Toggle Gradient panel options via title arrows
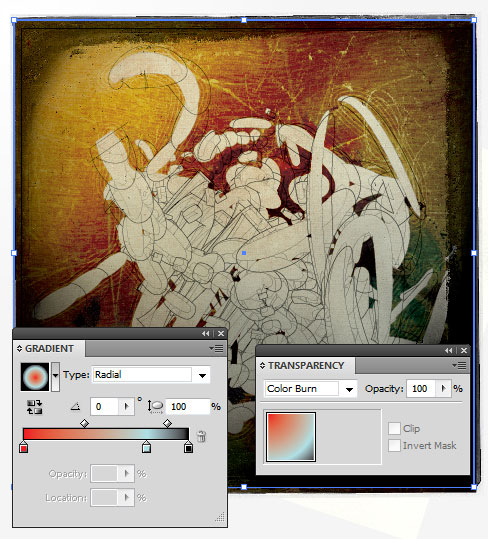The width and height of the screenshot is (488, 539). [19, 349]
